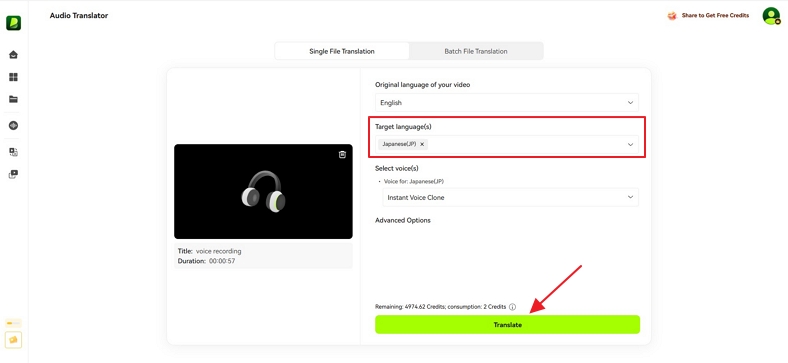Click the headphones audio preview thumbnail
Viewport: 788px width, 363px height.
point(263,192)
